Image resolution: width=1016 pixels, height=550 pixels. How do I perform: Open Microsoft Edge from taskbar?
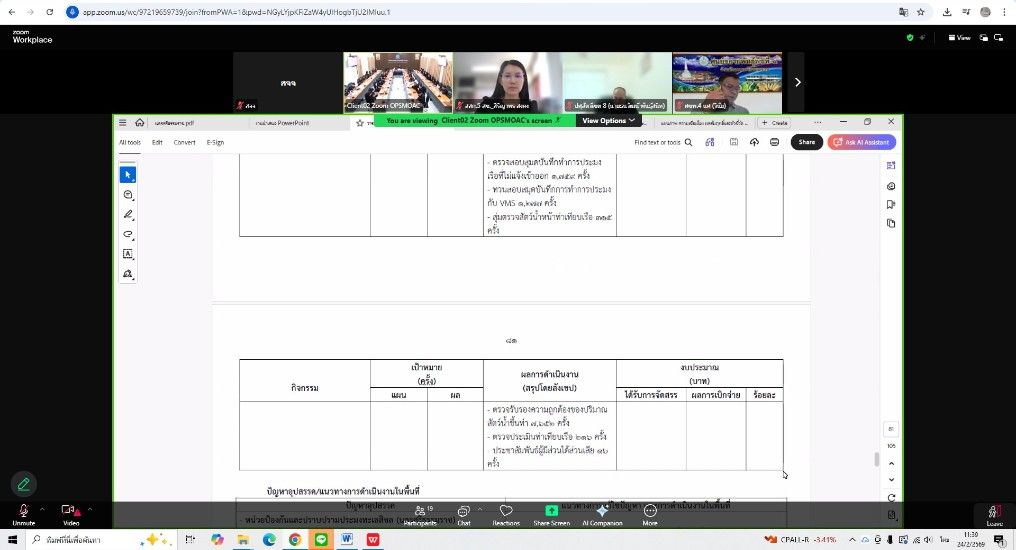click(269, 540)
